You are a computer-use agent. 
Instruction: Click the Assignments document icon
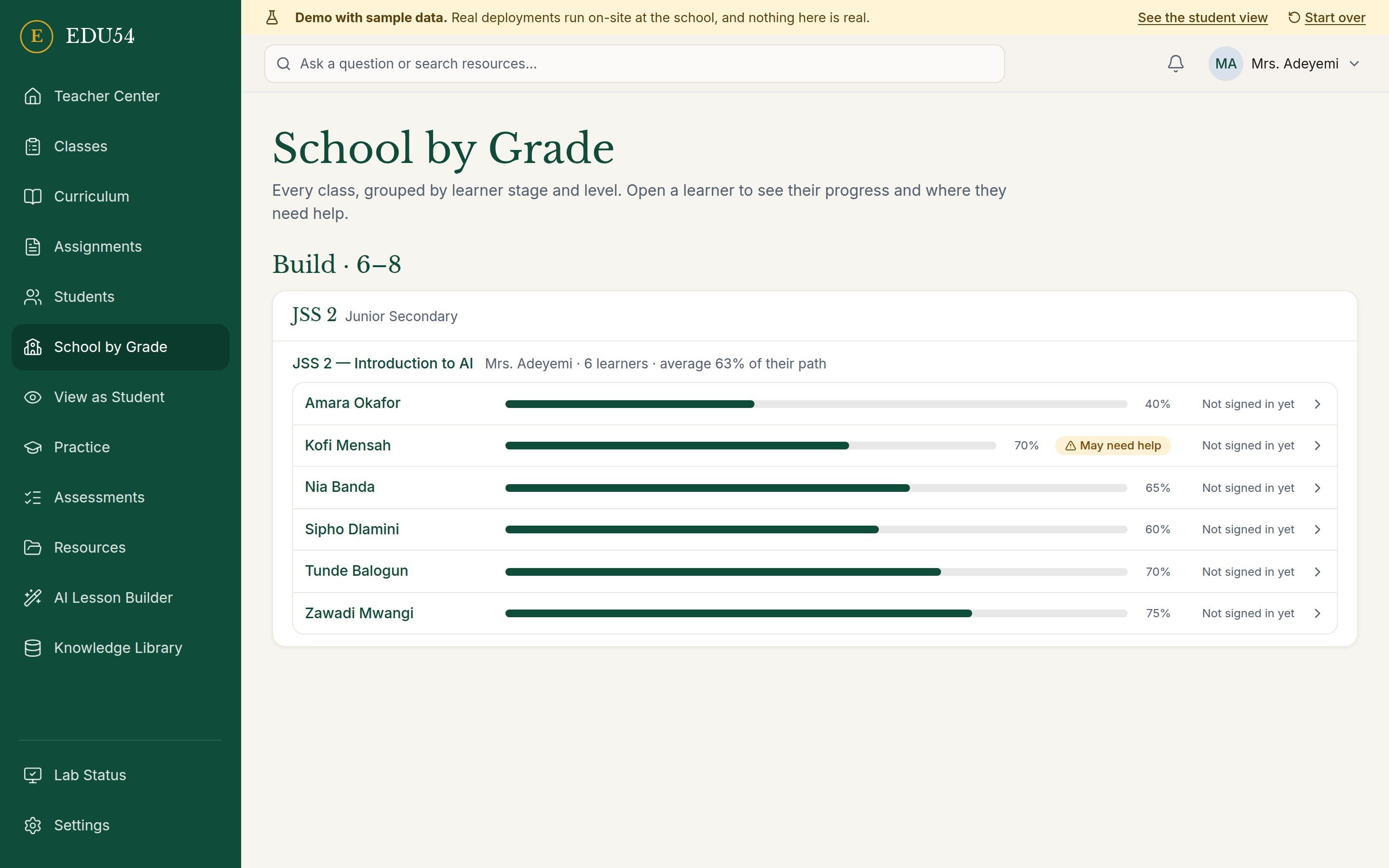pos(33,247)
